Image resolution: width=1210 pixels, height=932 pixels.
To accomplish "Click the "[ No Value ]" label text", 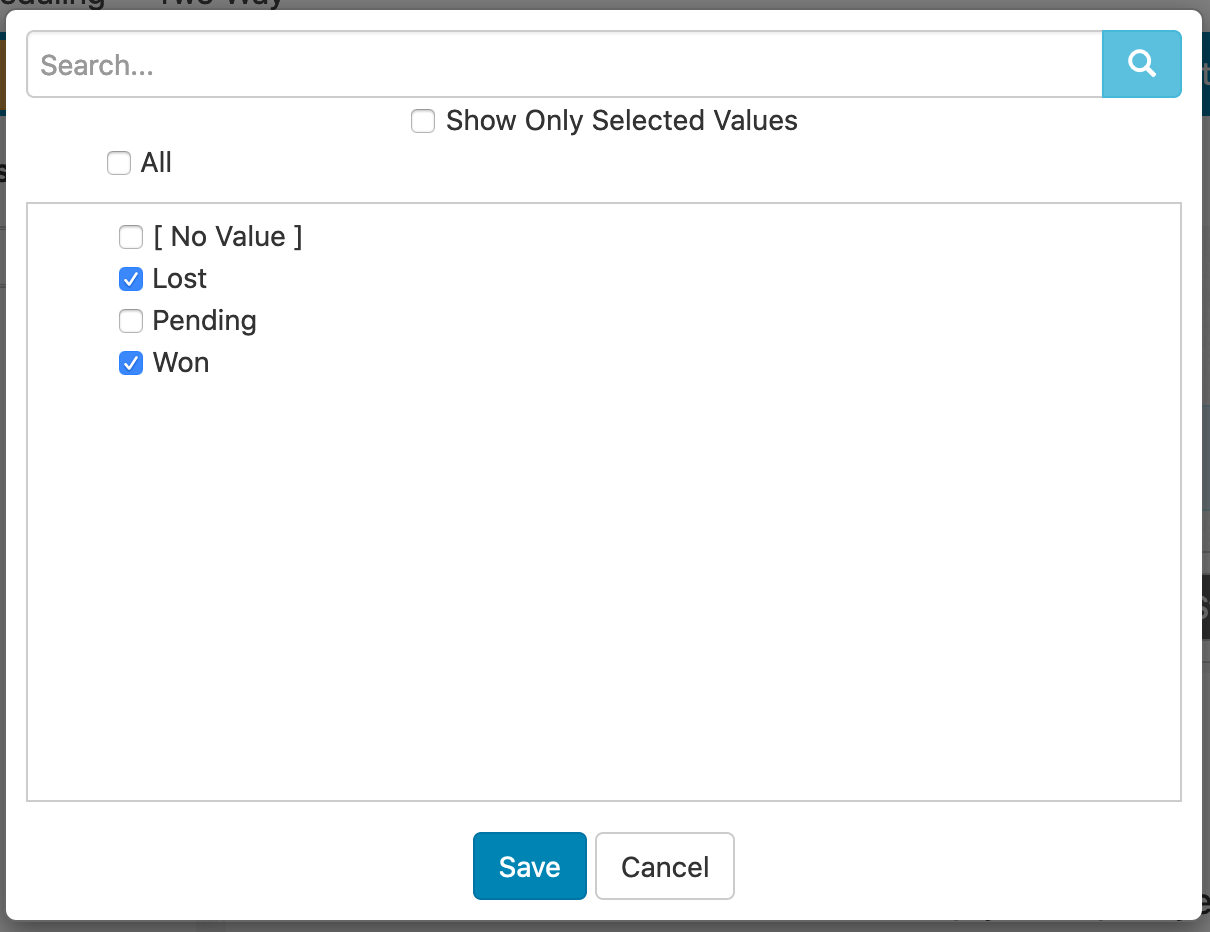I will point(227,237).
